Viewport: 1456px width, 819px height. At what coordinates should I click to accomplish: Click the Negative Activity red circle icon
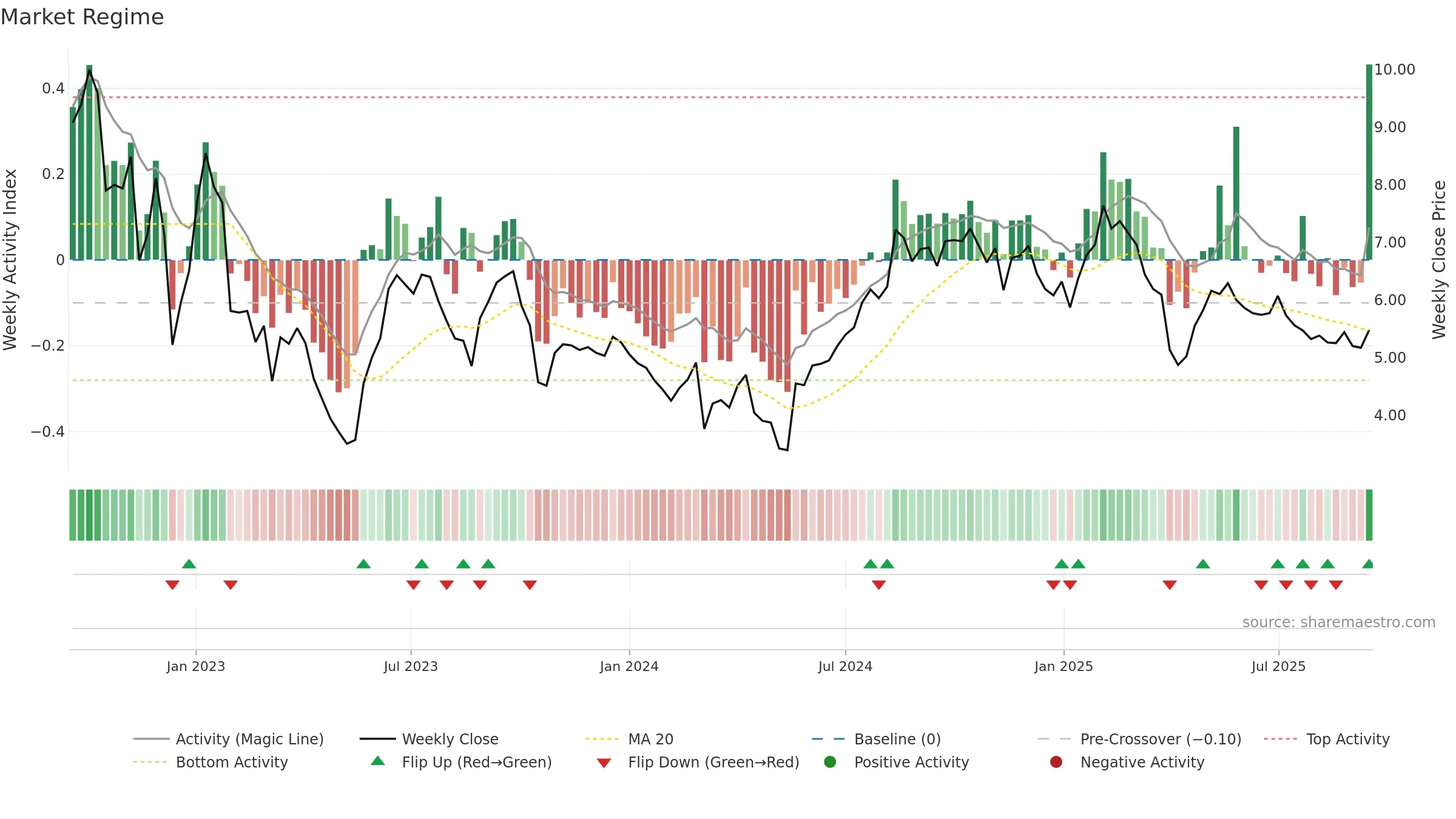pos(1056,761)
